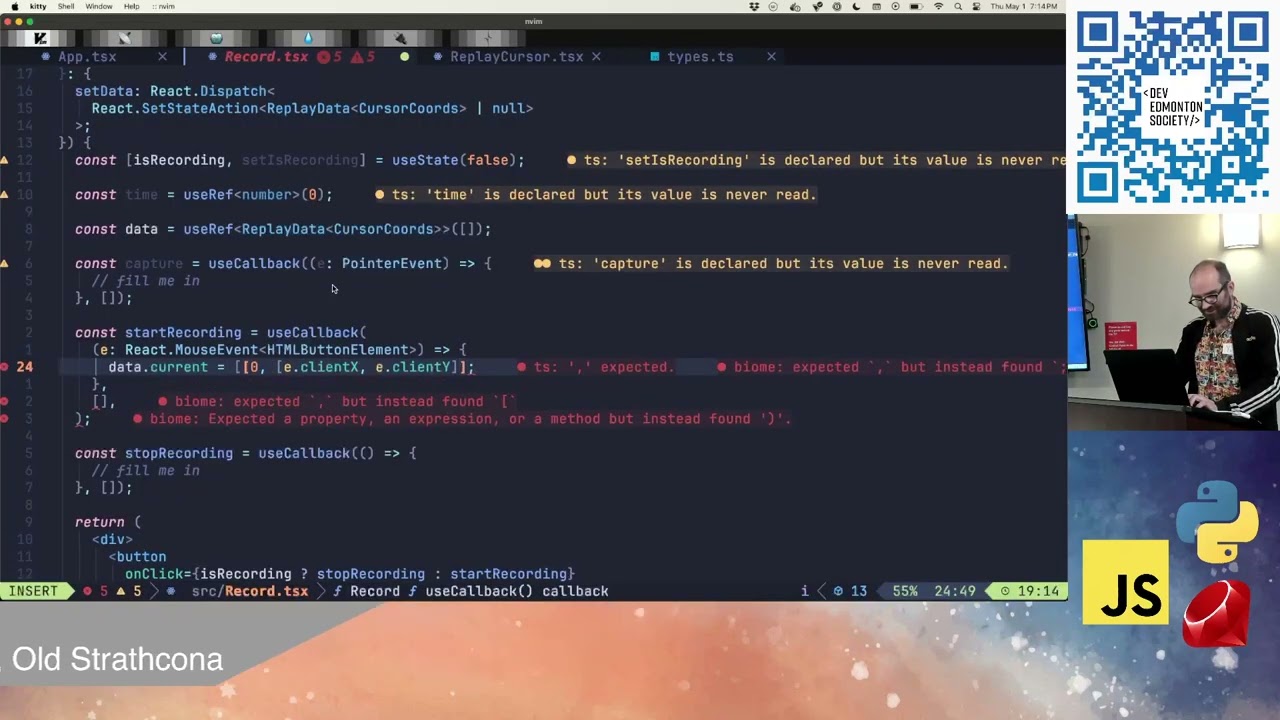Open the kitty tab with droplet icon
Viewport: 1280px width, 720px height.
point(308,38)
